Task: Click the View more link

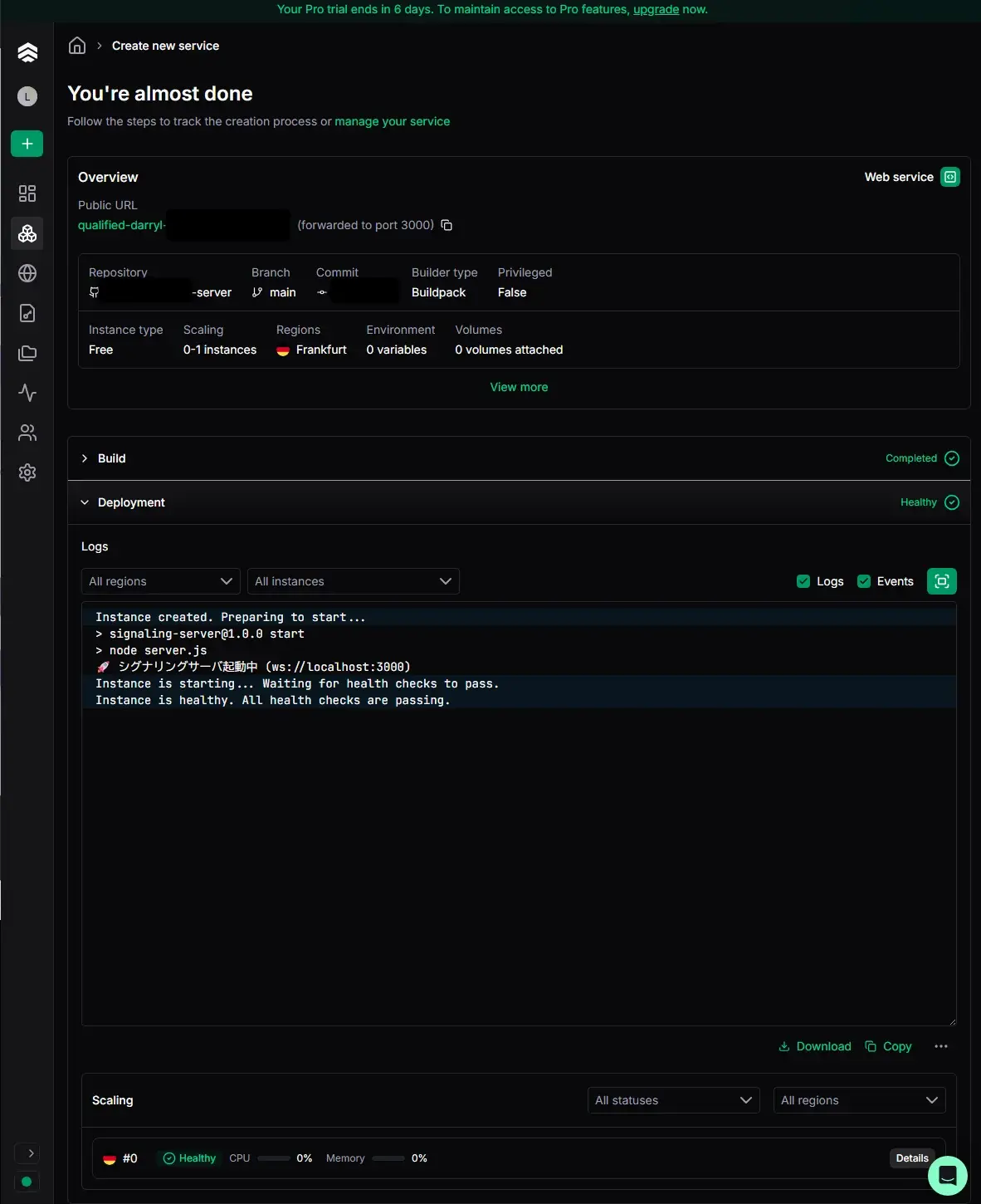Action: click(x=519, y=387)
